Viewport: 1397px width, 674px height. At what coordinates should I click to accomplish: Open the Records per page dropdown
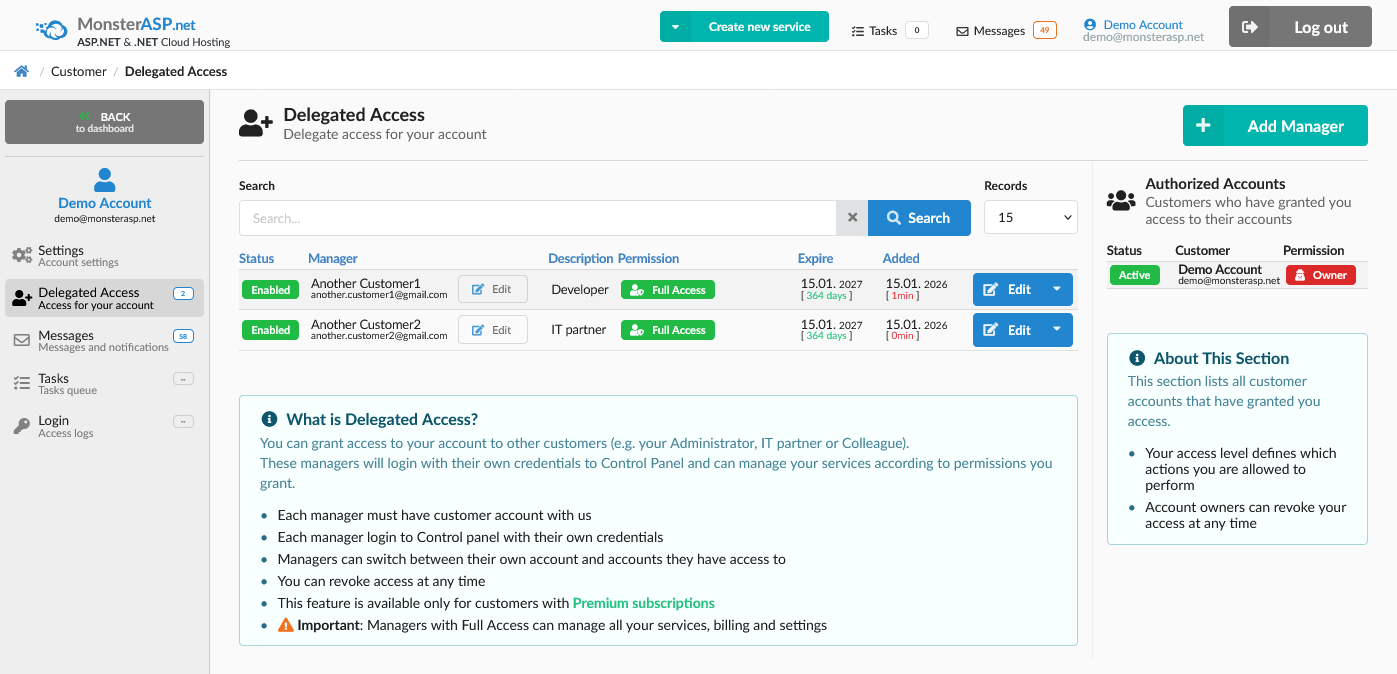click(x=1030, y=218)
